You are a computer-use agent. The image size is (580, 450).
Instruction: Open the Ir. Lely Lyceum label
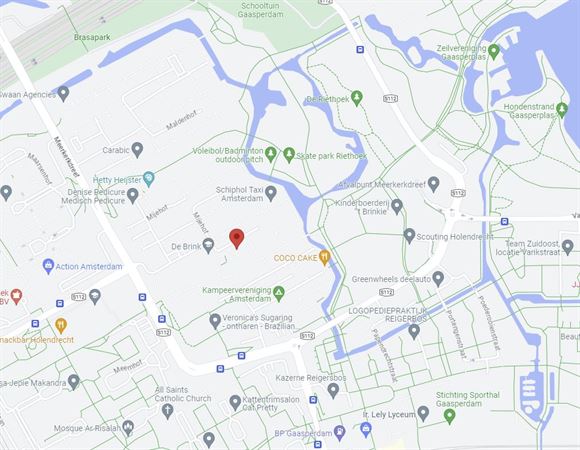389,415
